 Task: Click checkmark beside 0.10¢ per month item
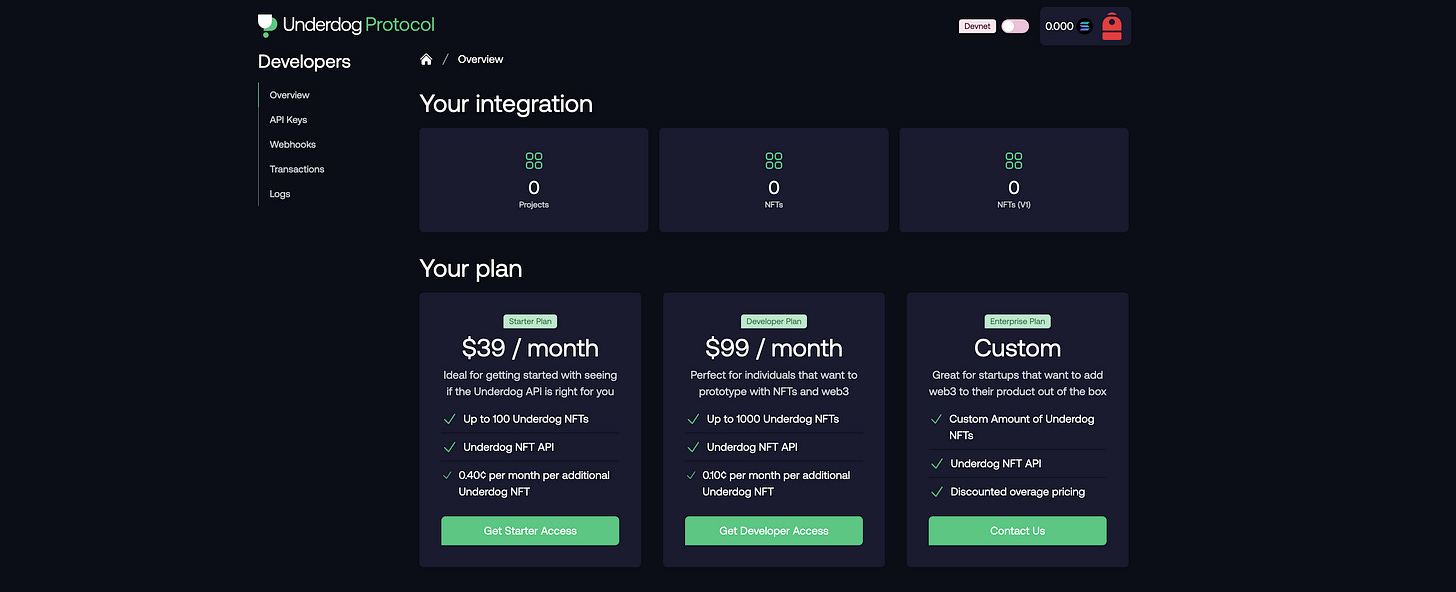point(692,476)
